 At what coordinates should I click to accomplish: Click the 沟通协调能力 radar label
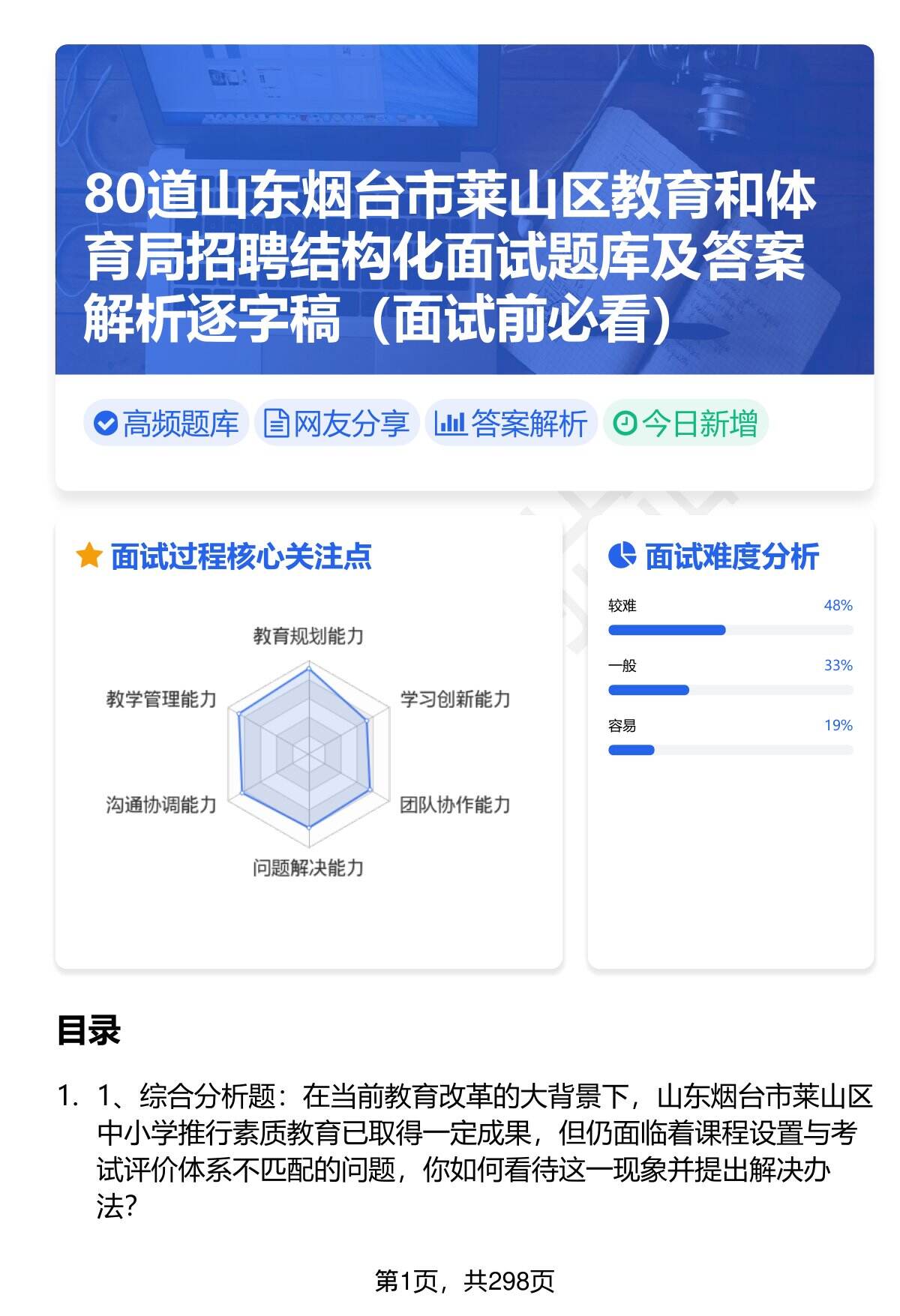161,805
